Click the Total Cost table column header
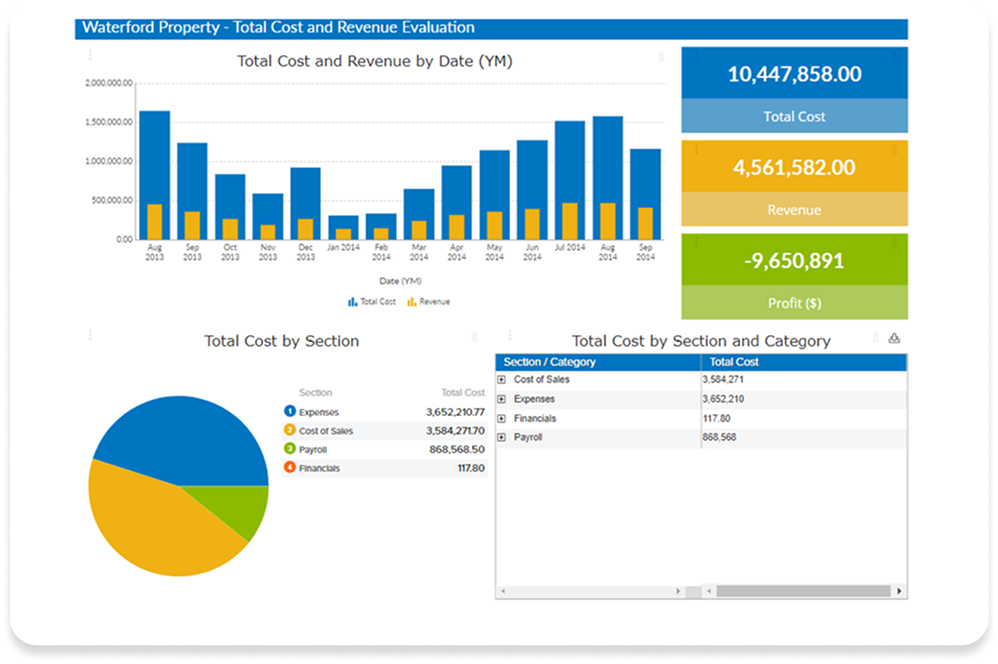Screen dimensions: 998x664 [734, 362]
